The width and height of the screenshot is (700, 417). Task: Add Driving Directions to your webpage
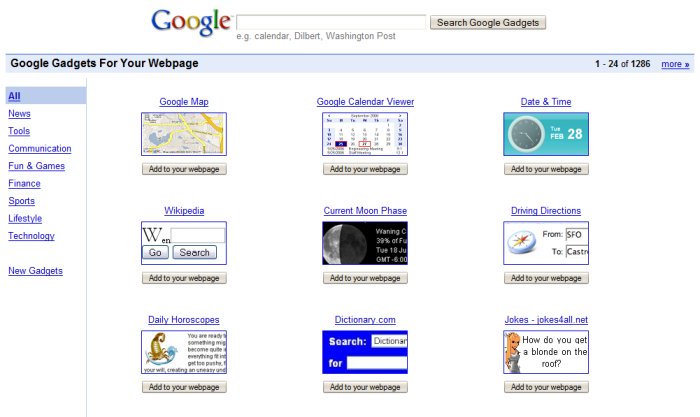546,278
